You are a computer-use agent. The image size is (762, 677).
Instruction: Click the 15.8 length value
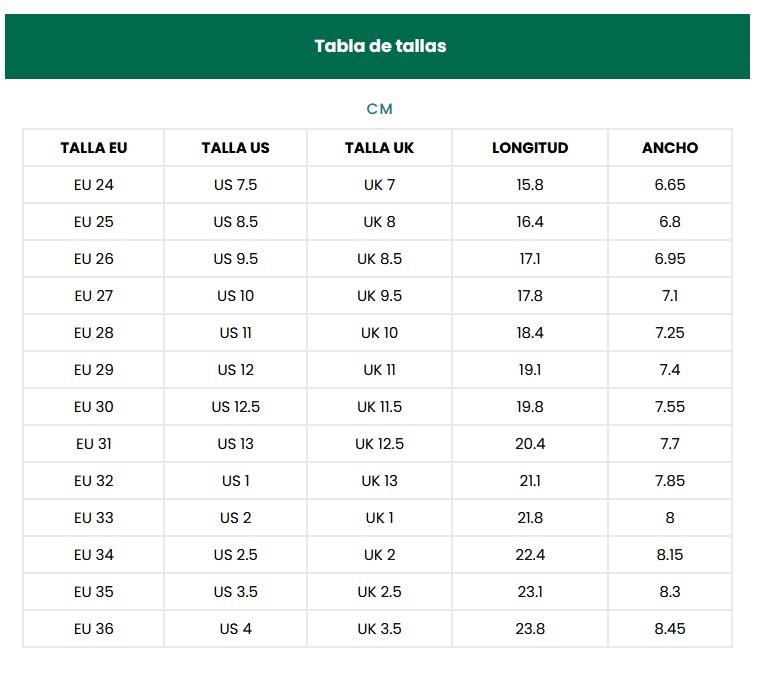tap(530, 185)
